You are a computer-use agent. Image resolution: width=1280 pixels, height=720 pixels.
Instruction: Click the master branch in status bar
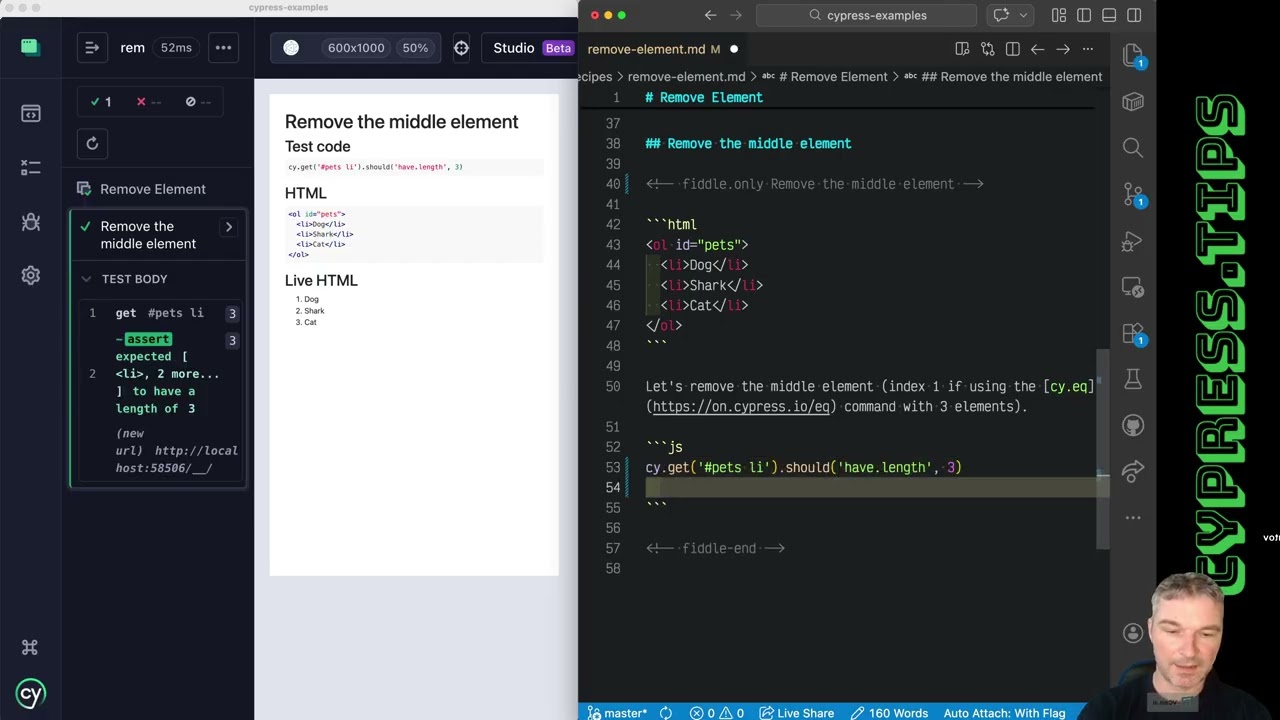coord(617,713)
